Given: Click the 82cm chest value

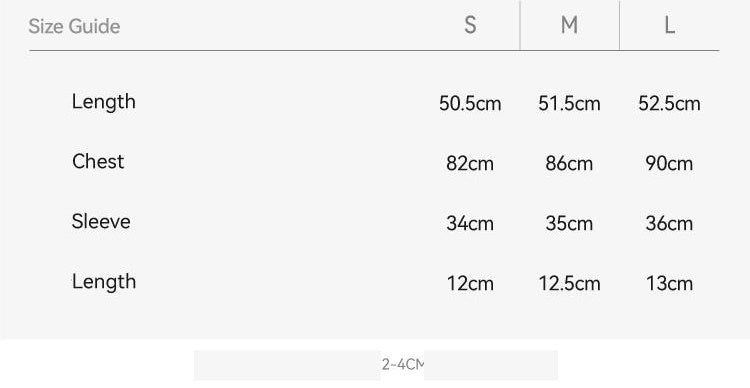Looking at the screenshot, I should (x=470, y=164).
